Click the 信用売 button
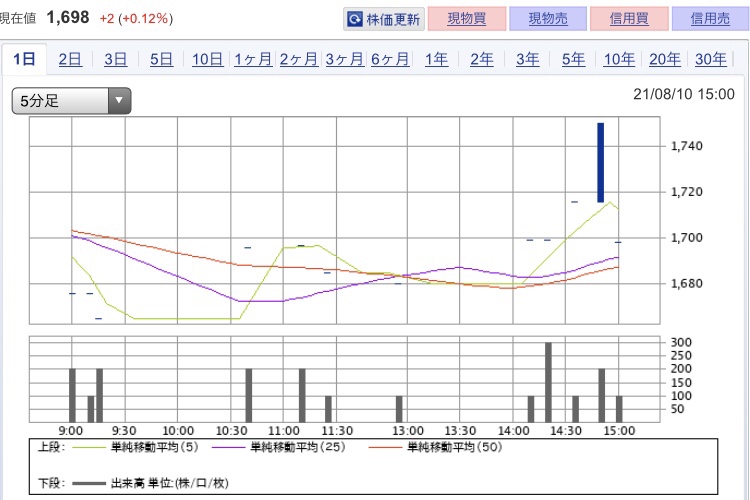750x500 pixels. coord(711,19)
